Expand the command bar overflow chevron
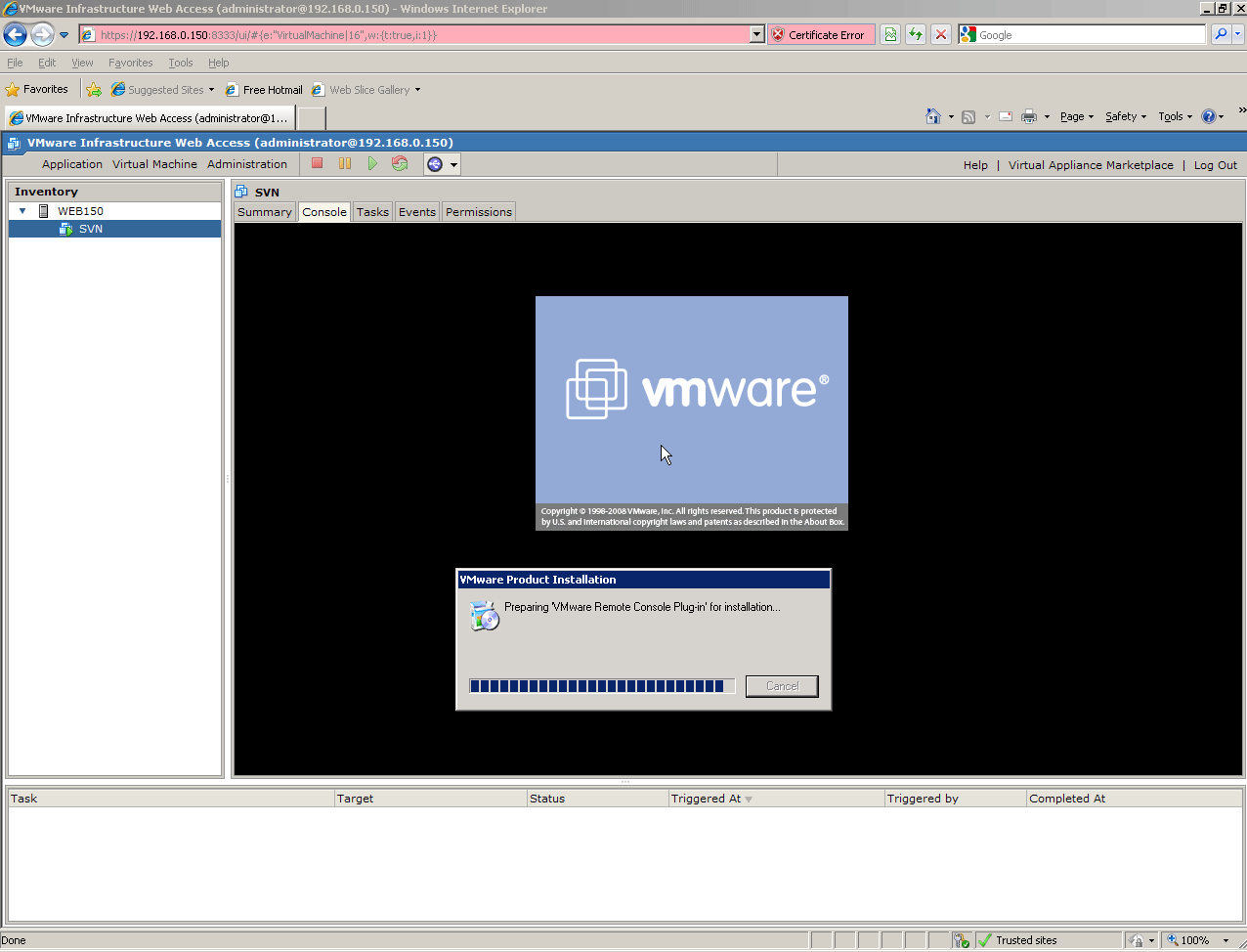Image resolution: width=1247 pixels, height=952 pixels. point(1242,110)
